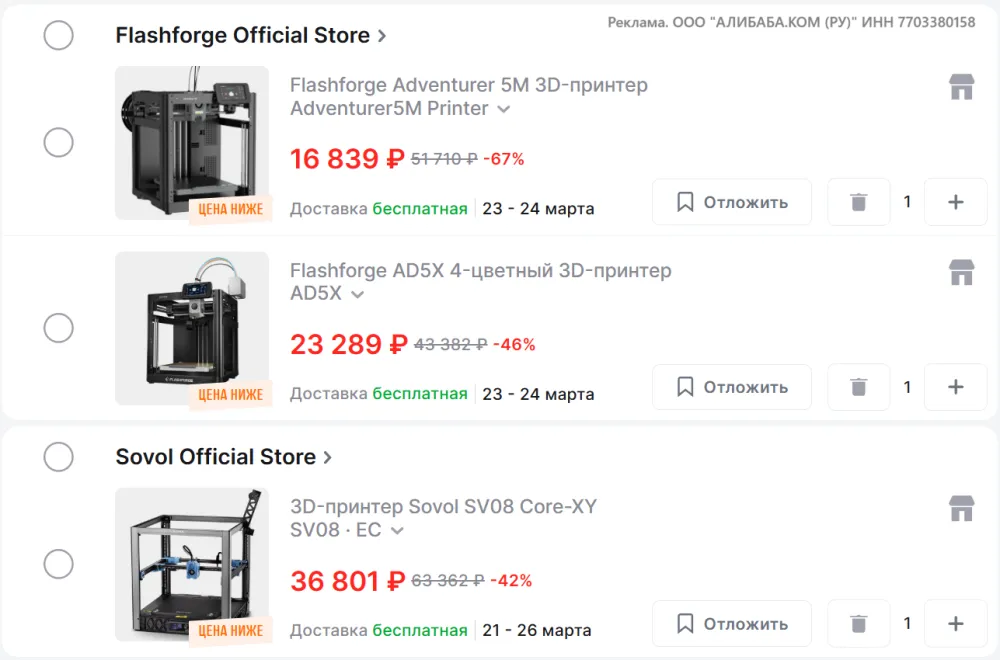Image resolution: width=1000 pixels, height=660 pixels.
Task: Select all Flashforge Official Store items
Action: click(x=59, y=35)
